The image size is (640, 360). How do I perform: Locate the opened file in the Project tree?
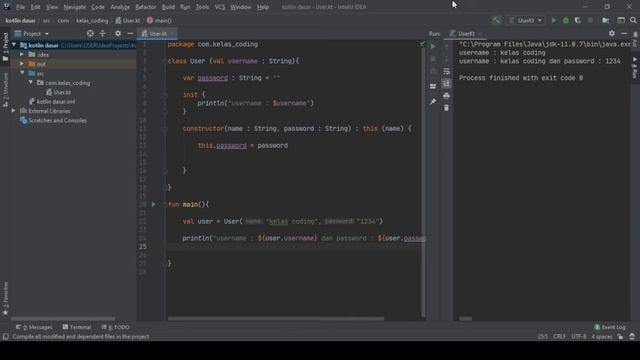[x=90, y=33]
